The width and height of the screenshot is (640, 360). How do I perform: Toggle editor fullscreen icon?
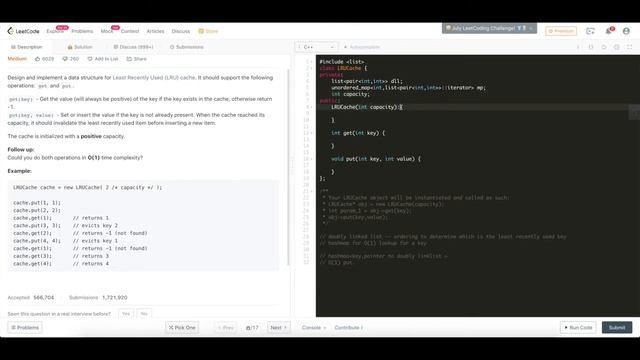click(629, 47)
